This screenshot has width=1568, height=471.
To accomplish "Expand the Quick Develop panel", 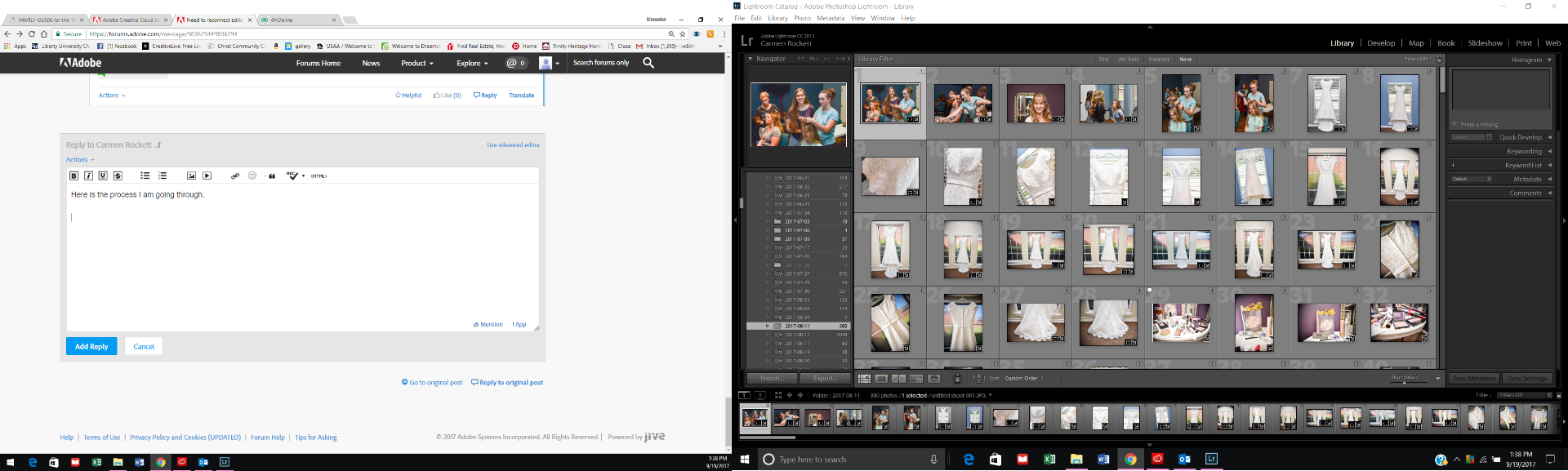I will coord(1549,137).
